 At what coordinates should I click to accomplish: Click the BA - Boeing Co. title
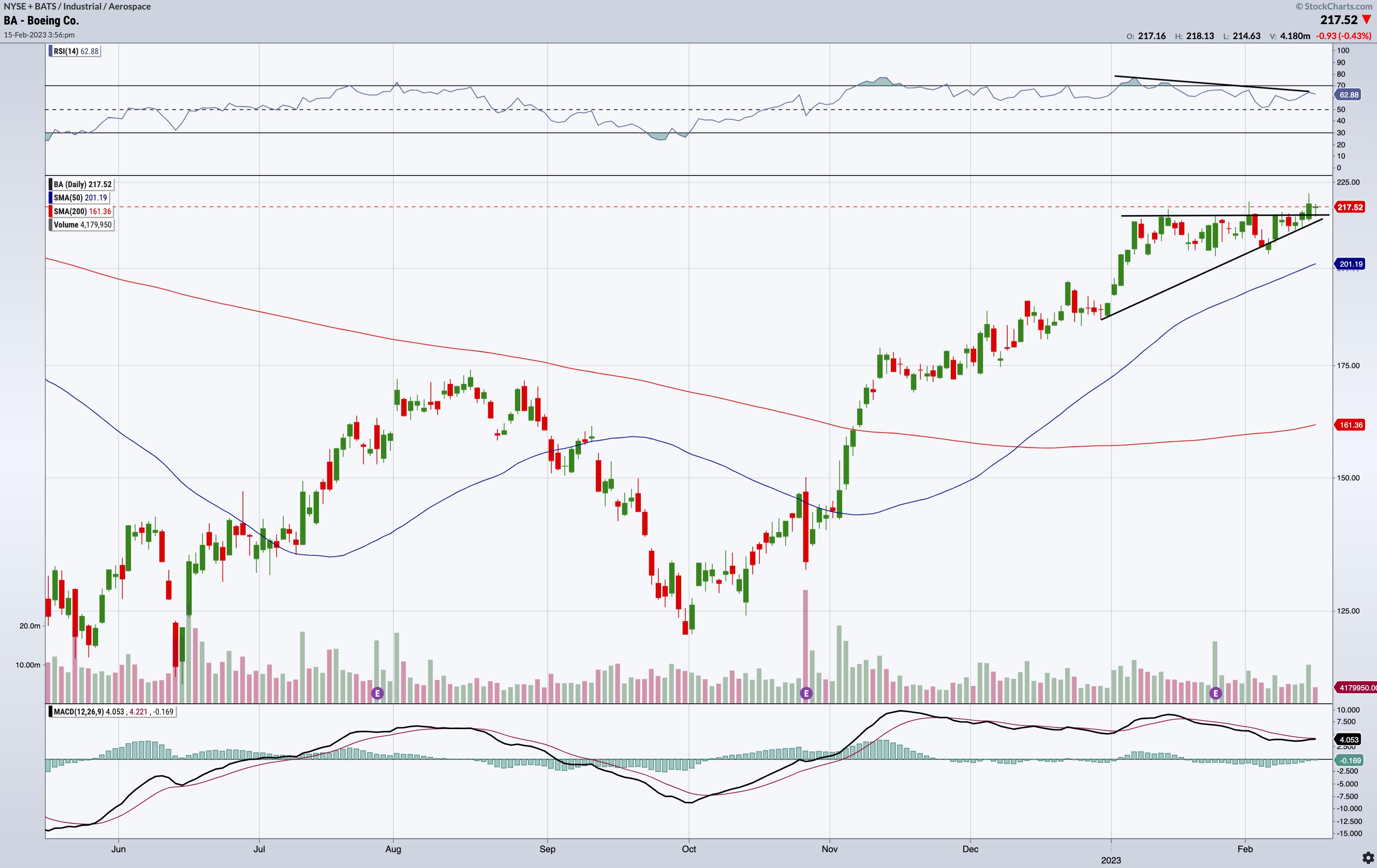tap(41, 20)
